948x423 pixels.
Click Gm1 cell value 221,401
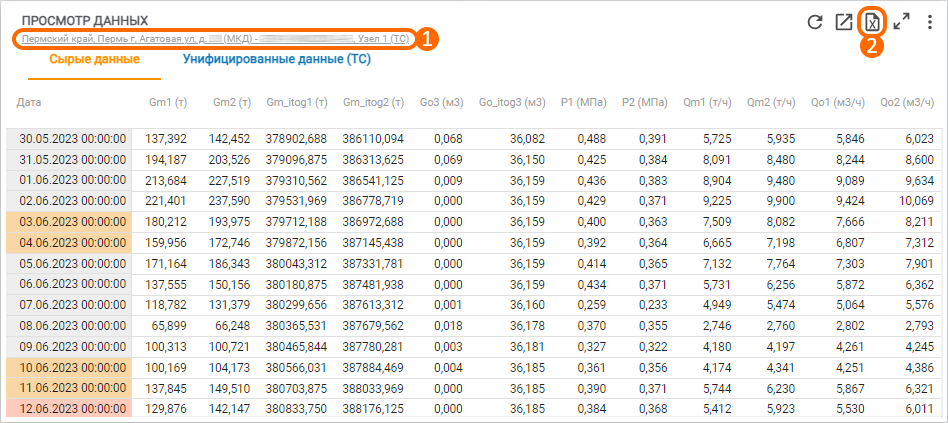[x=166, y=201]
